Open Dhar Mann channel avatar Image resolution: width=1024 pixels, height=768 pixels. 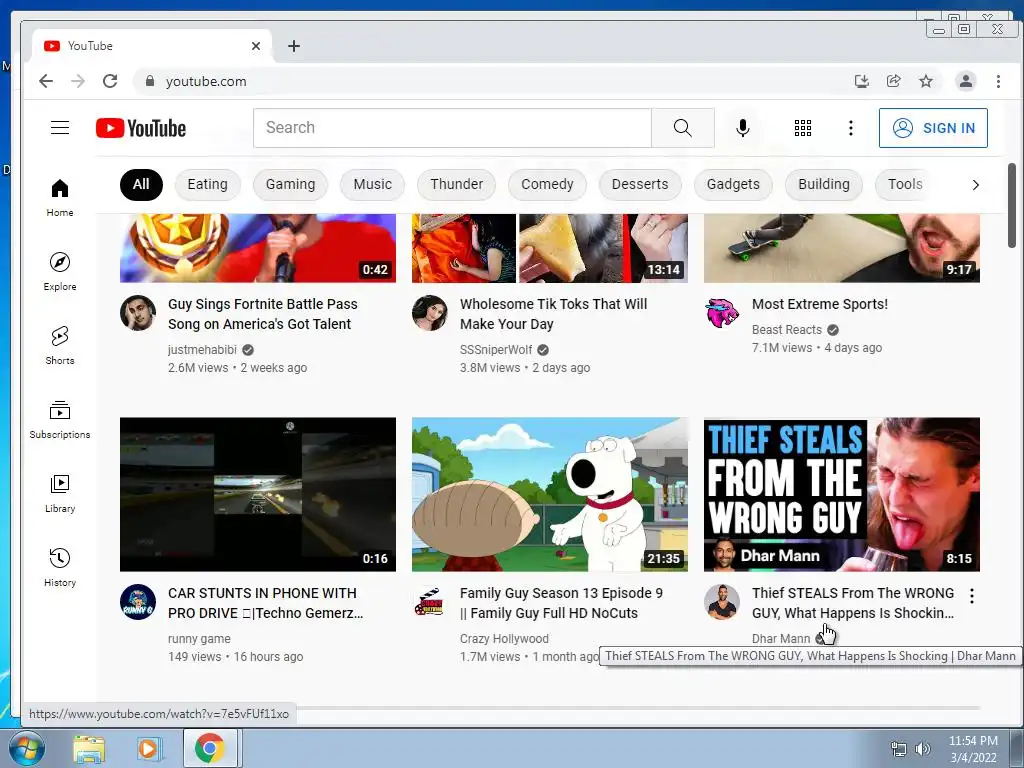tap(722, 602)
